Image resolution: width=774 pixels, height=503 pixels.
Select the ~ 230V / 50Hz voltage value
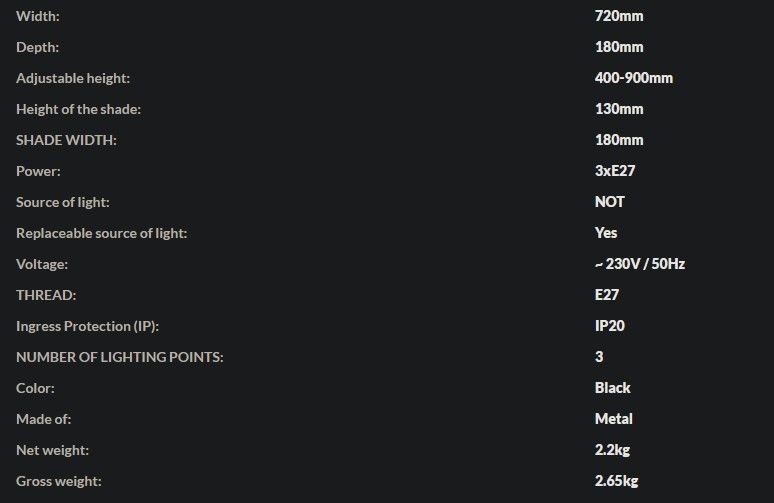pyautogui.click(x=640, y=264)
